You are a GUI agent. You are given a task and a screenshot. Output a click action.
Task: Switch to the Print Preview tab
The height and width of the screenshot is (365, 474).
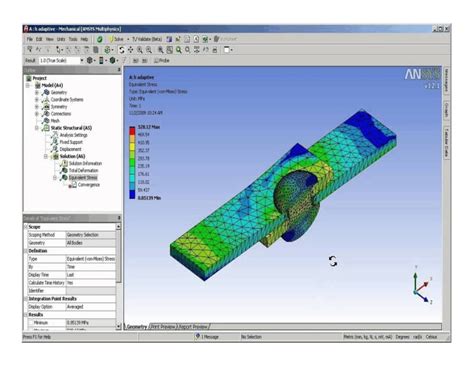[163, 327]
